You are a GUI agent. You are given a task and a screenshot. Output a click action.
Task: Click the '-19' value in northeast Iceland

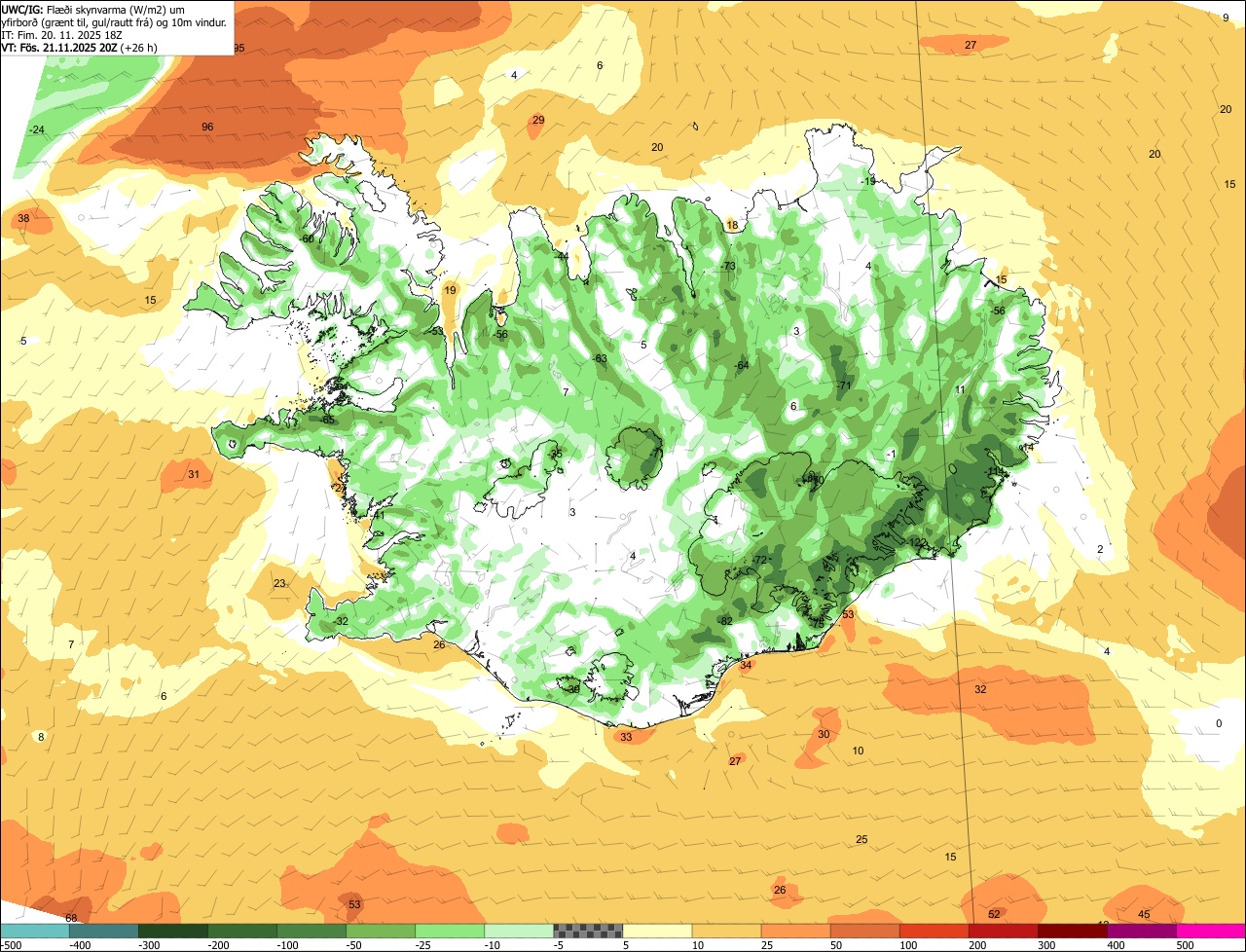868,181
